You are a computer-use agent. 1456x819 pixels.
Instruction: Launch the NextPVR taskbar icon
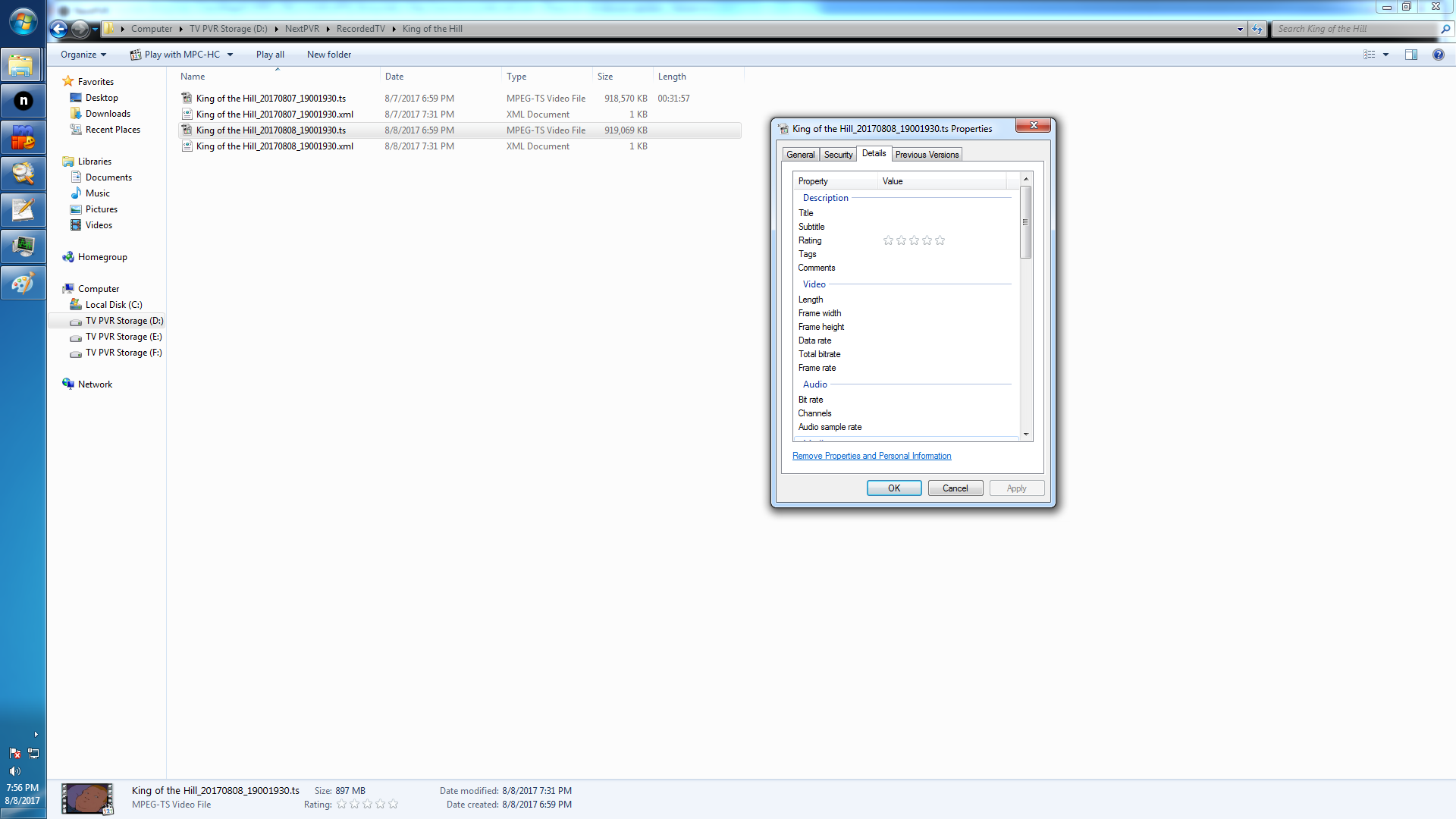click(x=23, y=101)
